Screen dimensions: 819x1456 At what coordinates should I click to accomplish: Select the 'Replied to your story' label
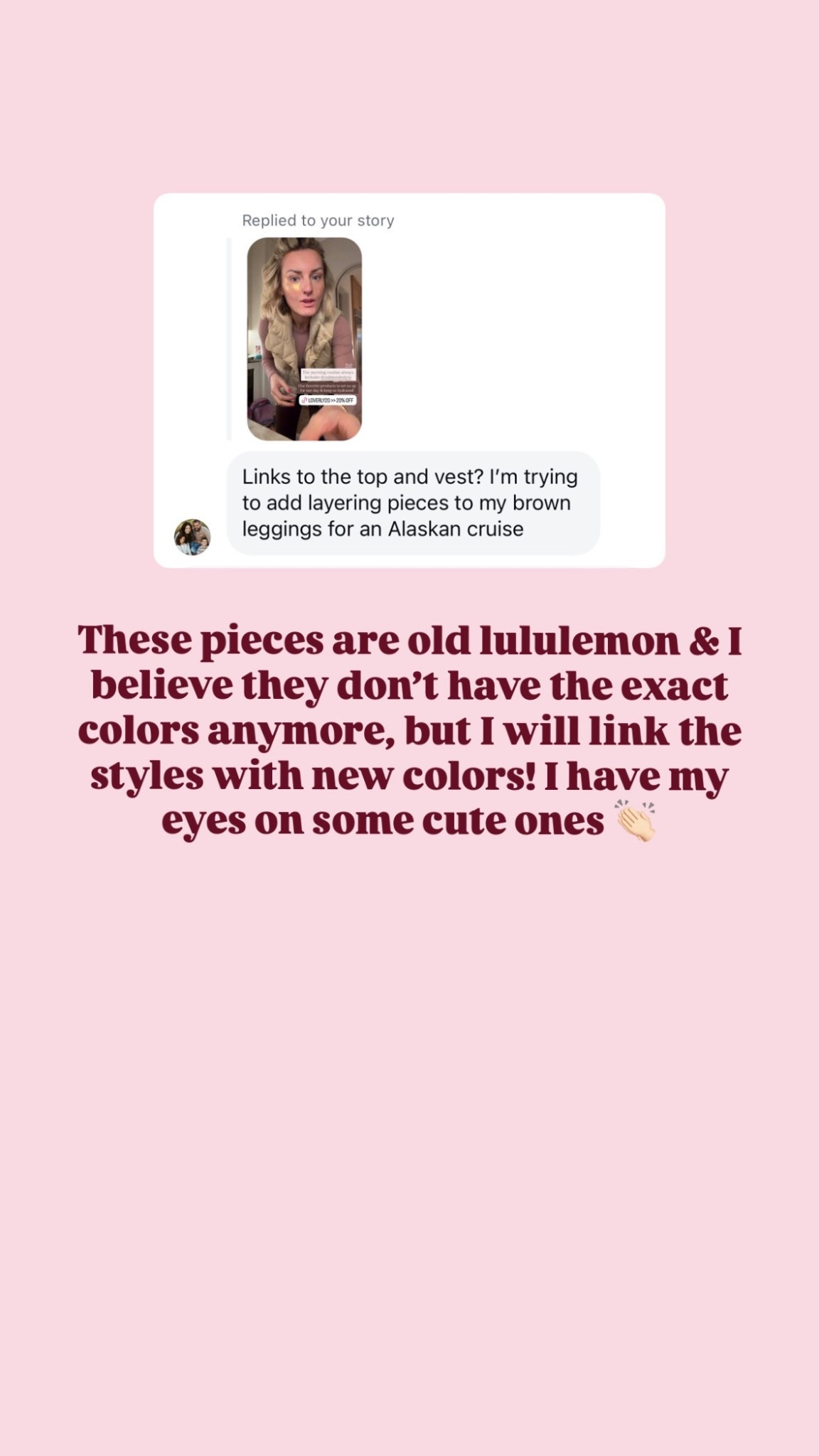click(x=318, y=220)
